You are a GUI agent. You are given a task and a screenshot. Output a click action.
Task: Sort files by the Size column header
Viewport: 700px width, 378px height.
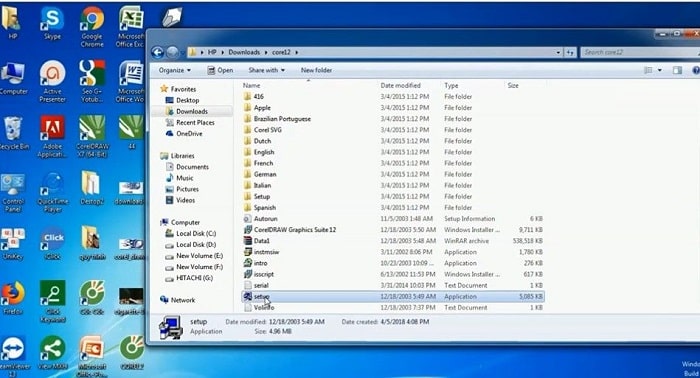[x=513, y=85]
